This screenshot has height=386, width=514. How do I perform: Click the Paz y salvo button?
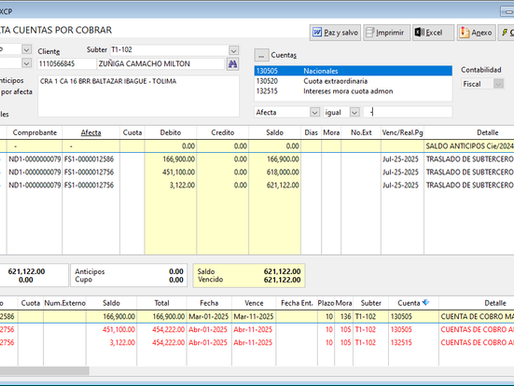tap(335, 32)
